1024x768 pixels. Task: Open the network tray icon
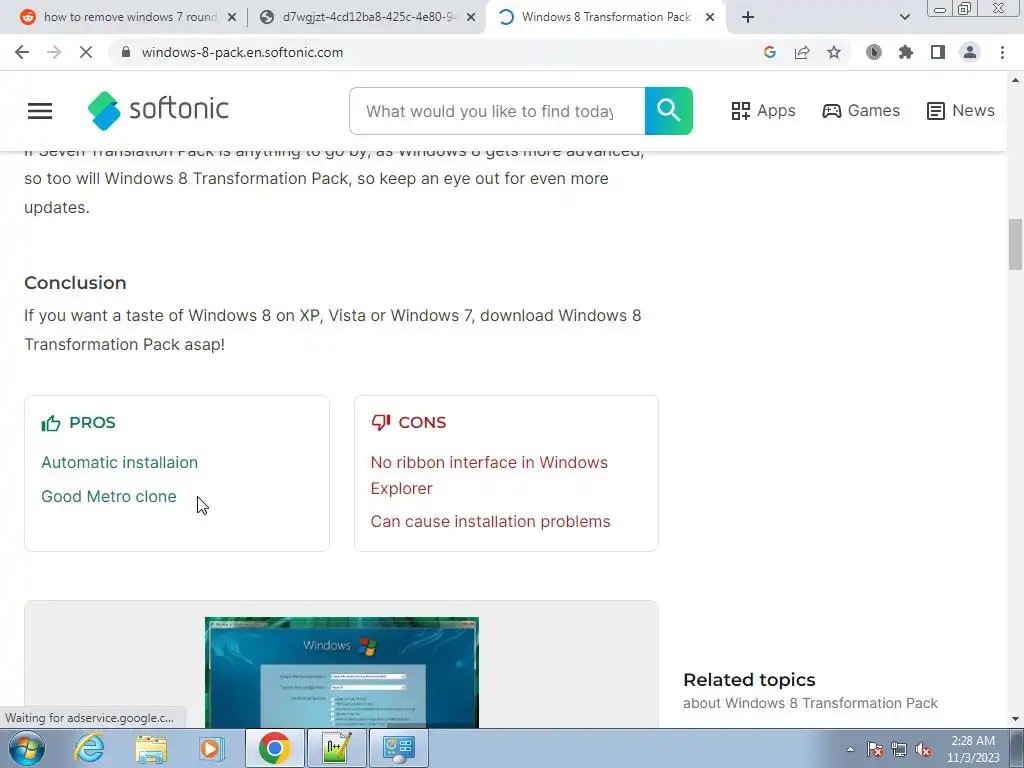pos(899,749)
